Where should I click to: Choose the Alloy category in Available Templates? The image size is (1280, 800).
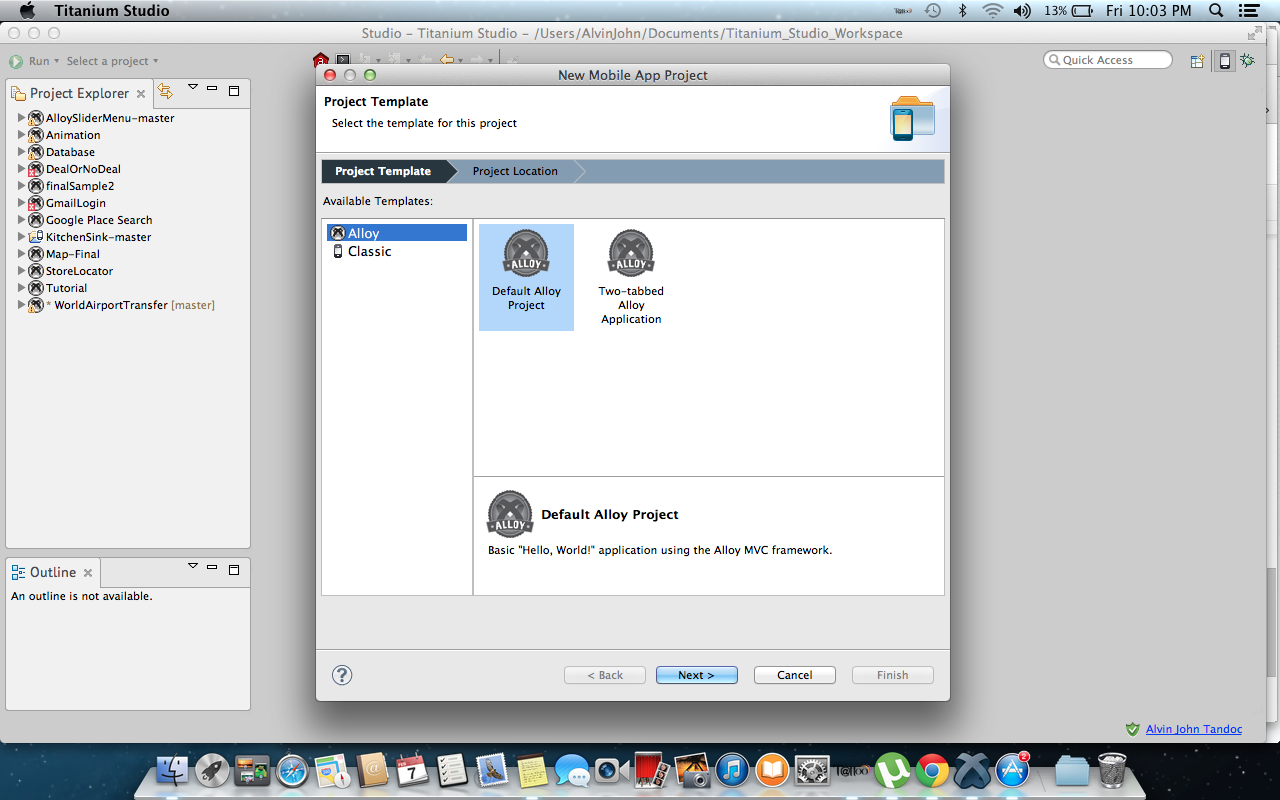pyautogui.click(x=396, y=233)
